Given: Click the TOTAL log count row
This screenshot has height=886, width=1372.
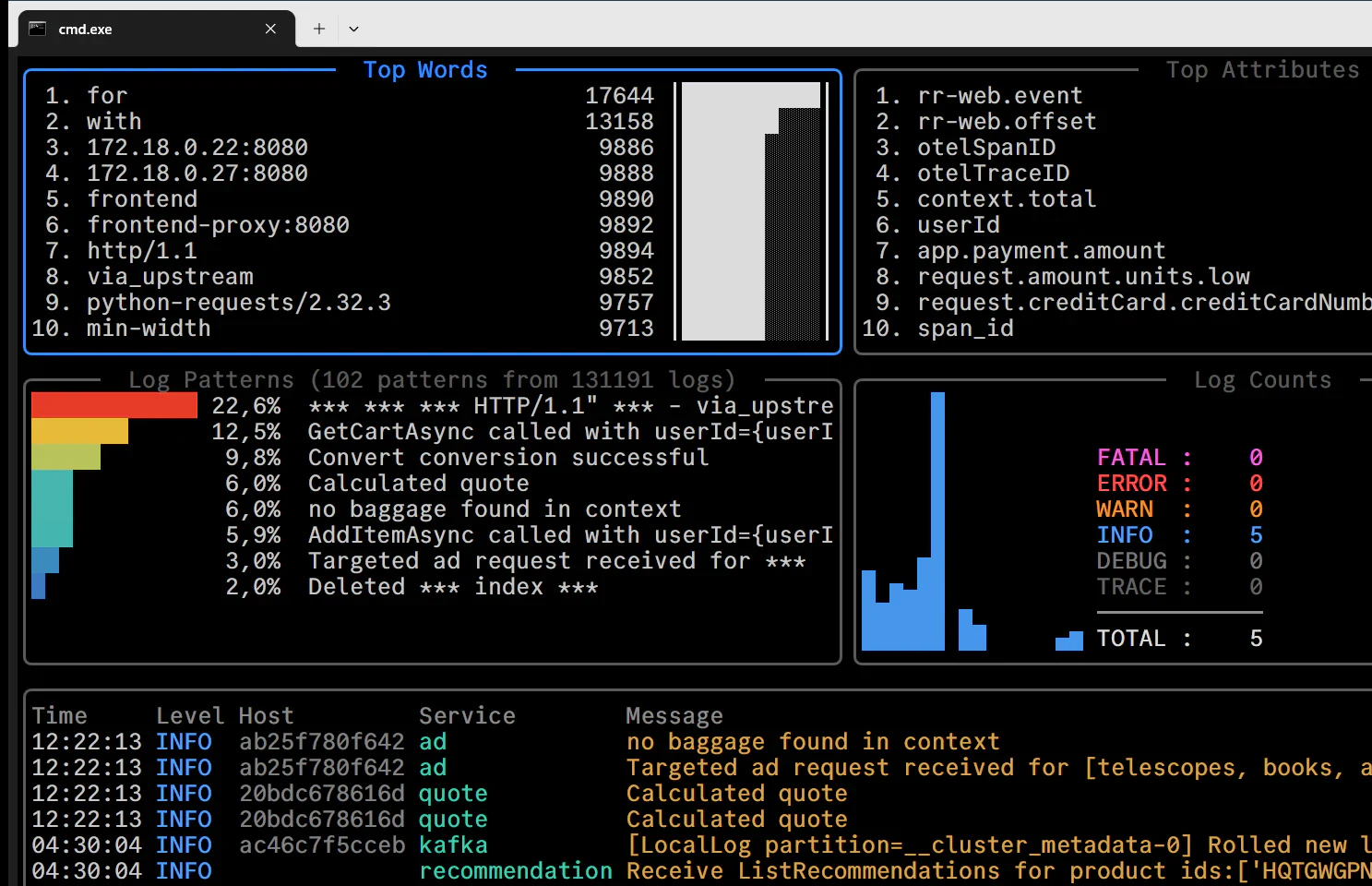Looking at the screenshot, I should [x=1179, y=639].
